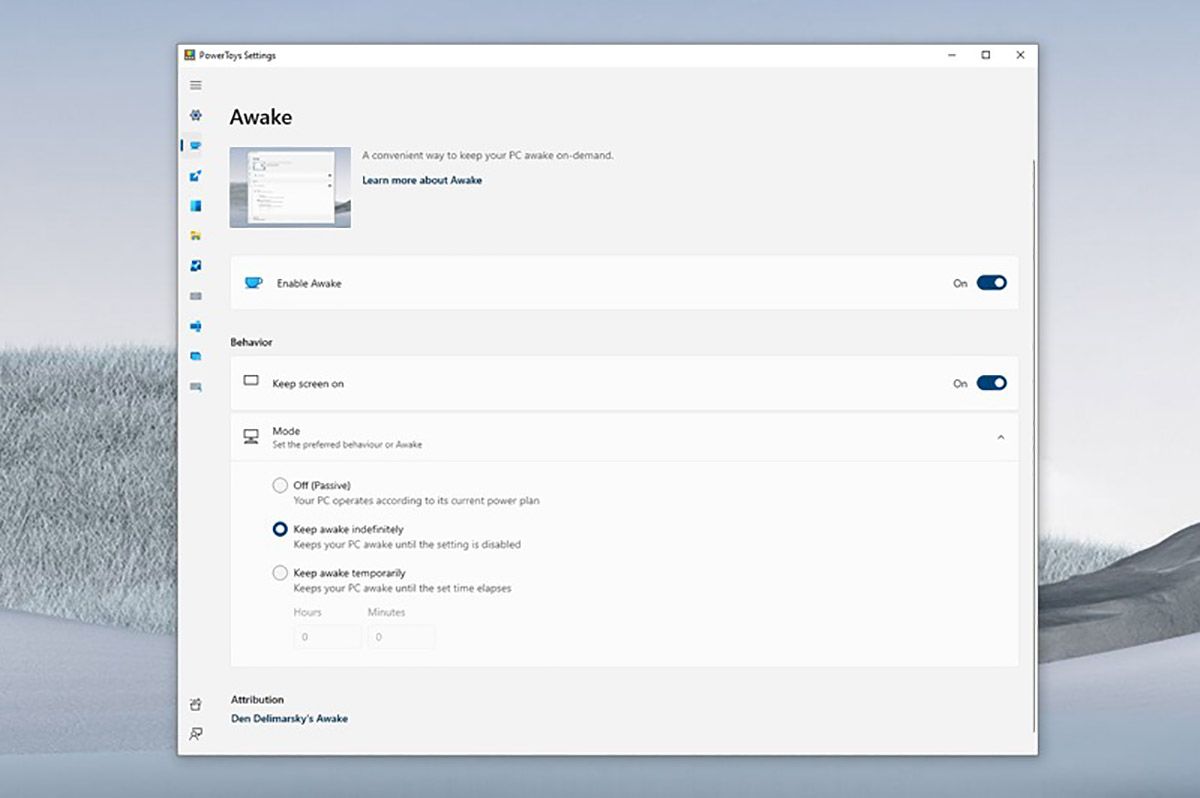Disable the Keep screen on switch

(x=991, y=383)
